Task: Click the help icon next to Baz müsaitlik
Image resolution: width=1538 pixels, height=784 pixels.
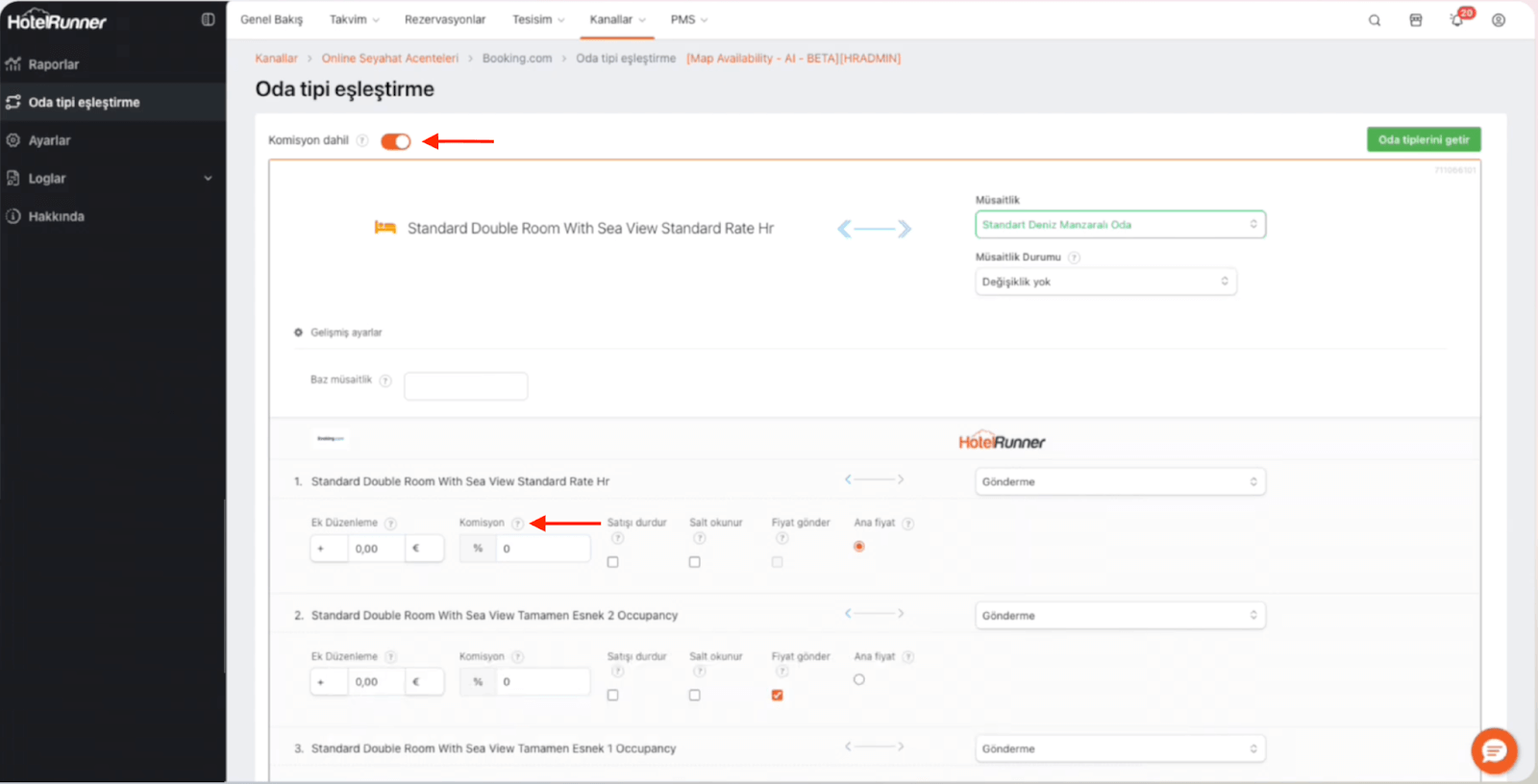Action: pos(385,380)
